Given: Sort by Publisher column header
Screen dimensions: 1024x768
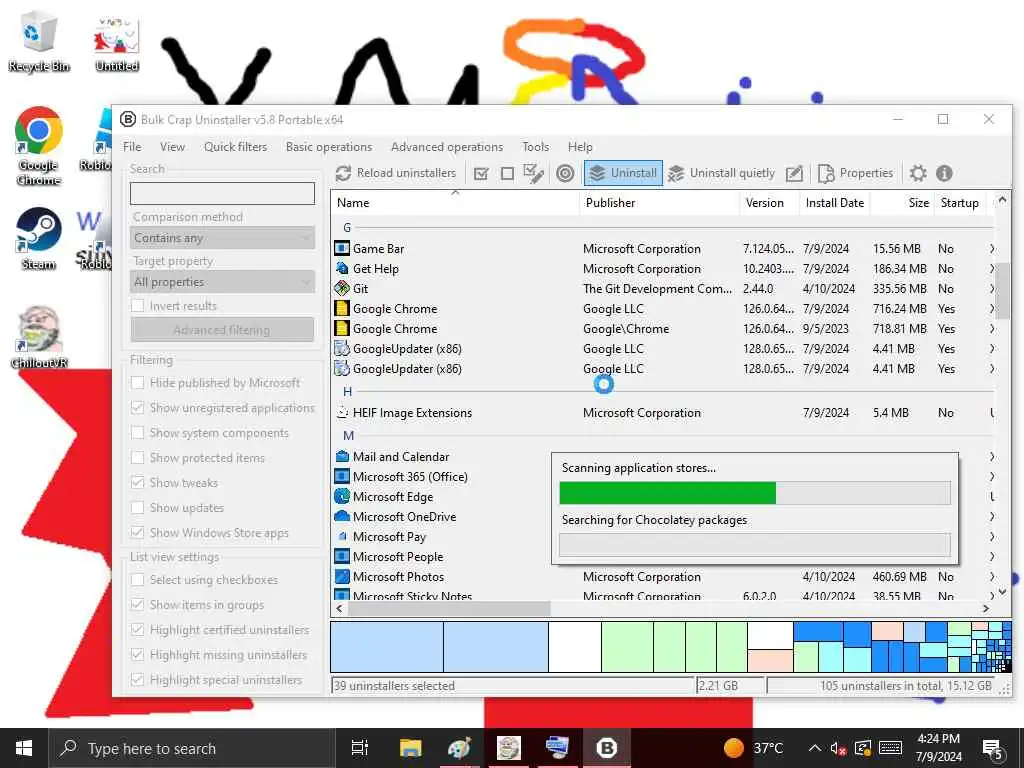Looking at the screenshot, I should coord(660,202).
